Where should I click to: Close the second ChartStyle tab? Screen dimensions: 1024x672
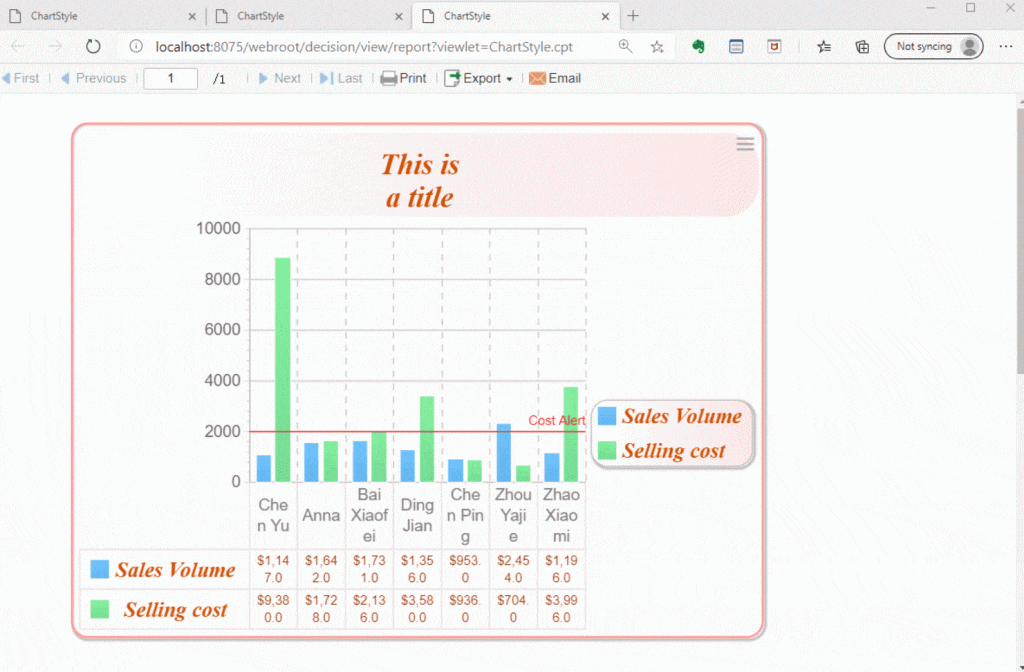click(x=398, y=16)
